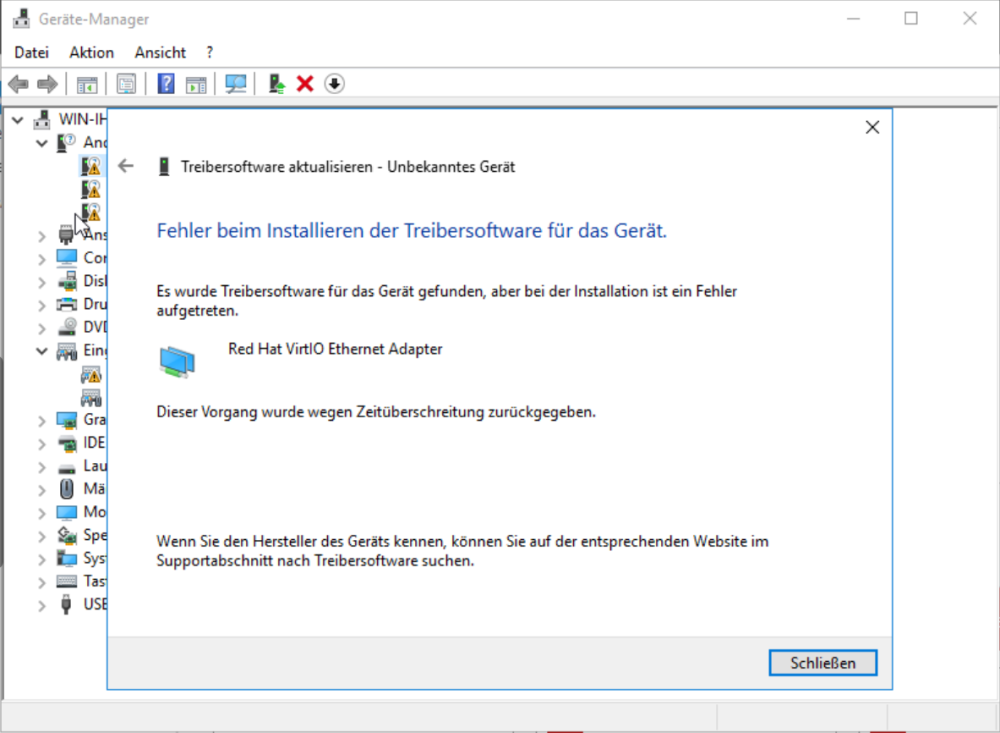Expand the 'IDE' controllers category
This screenshot has width=1000, height=733.
(41, 443)
